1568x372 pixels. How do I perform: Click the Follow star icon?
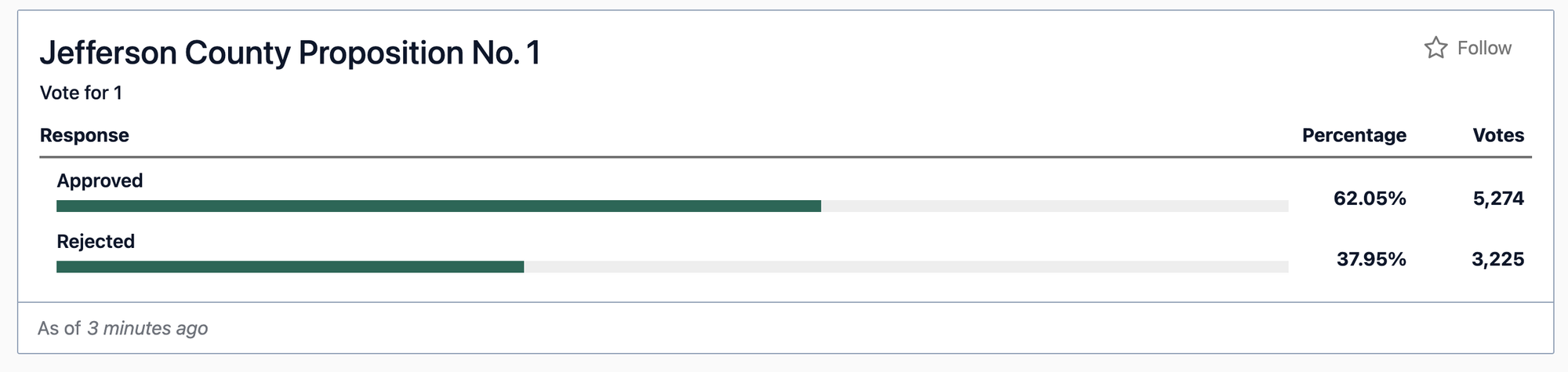1436,48
